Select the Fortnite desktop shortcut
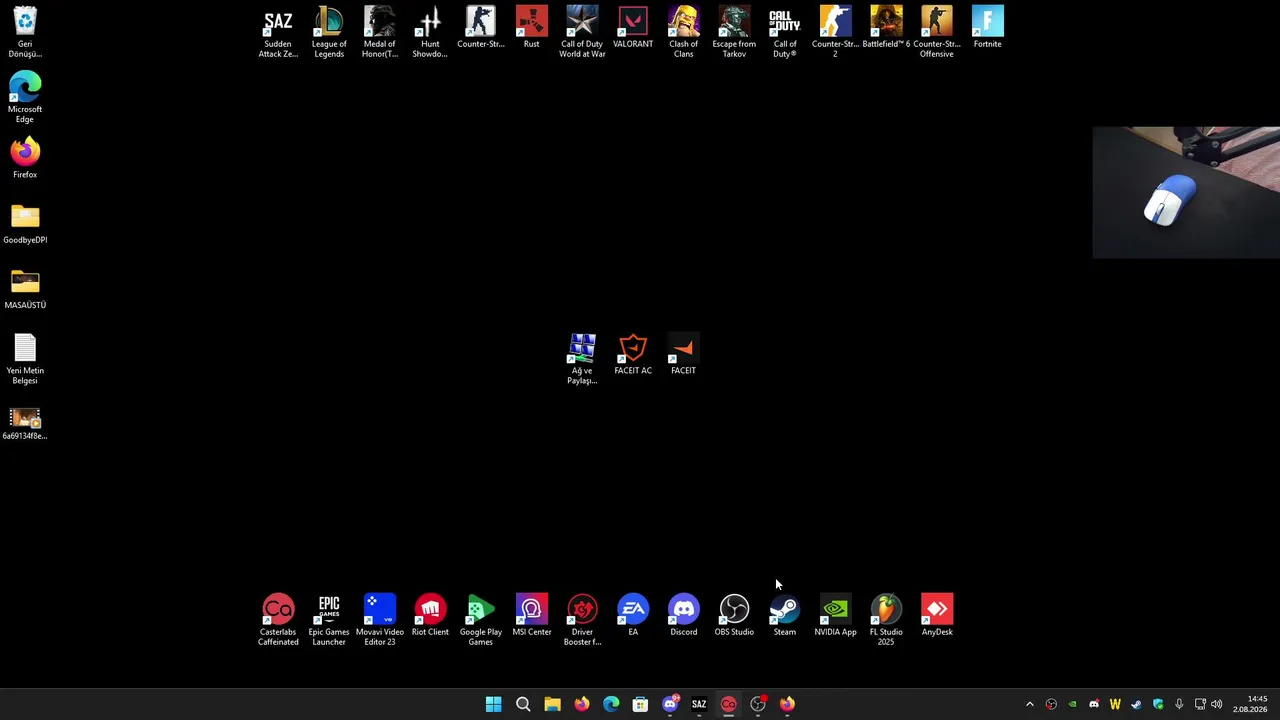 pyautogui.click(x=987, y=28)
